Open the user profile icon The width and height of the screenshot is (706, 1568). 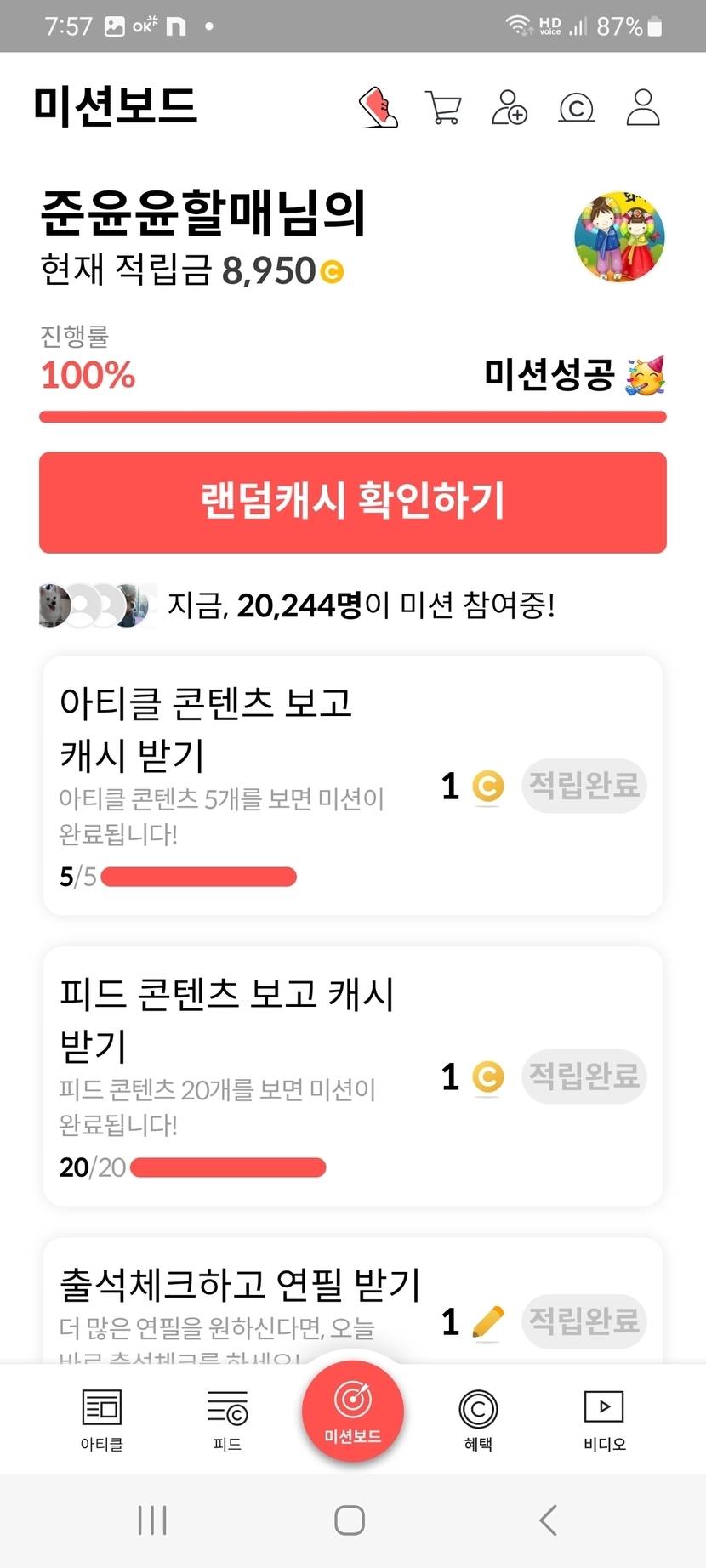pos(643,108)
